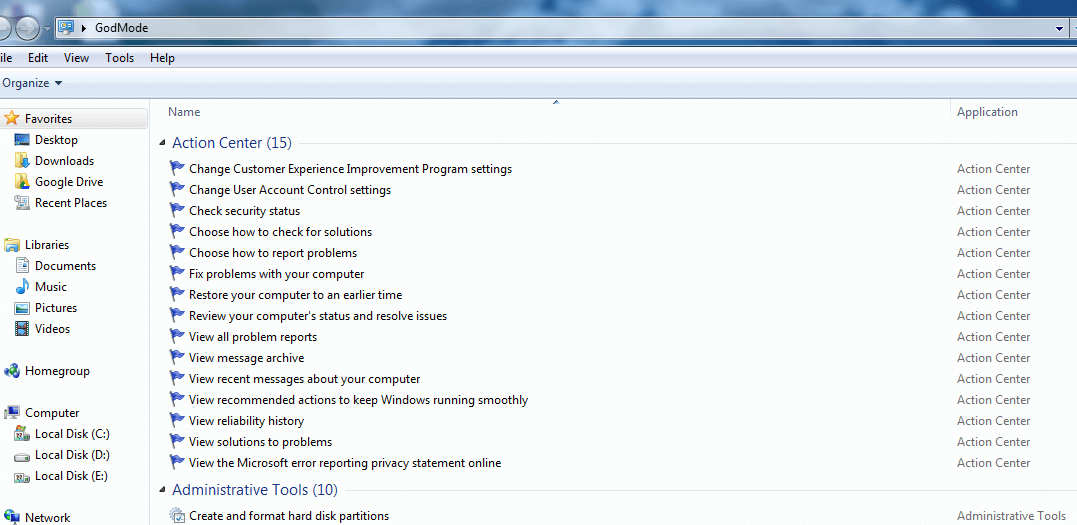Click the flag icon beside View all problem reports
This screenshot has height=525, width=1077.
point(177,337)
